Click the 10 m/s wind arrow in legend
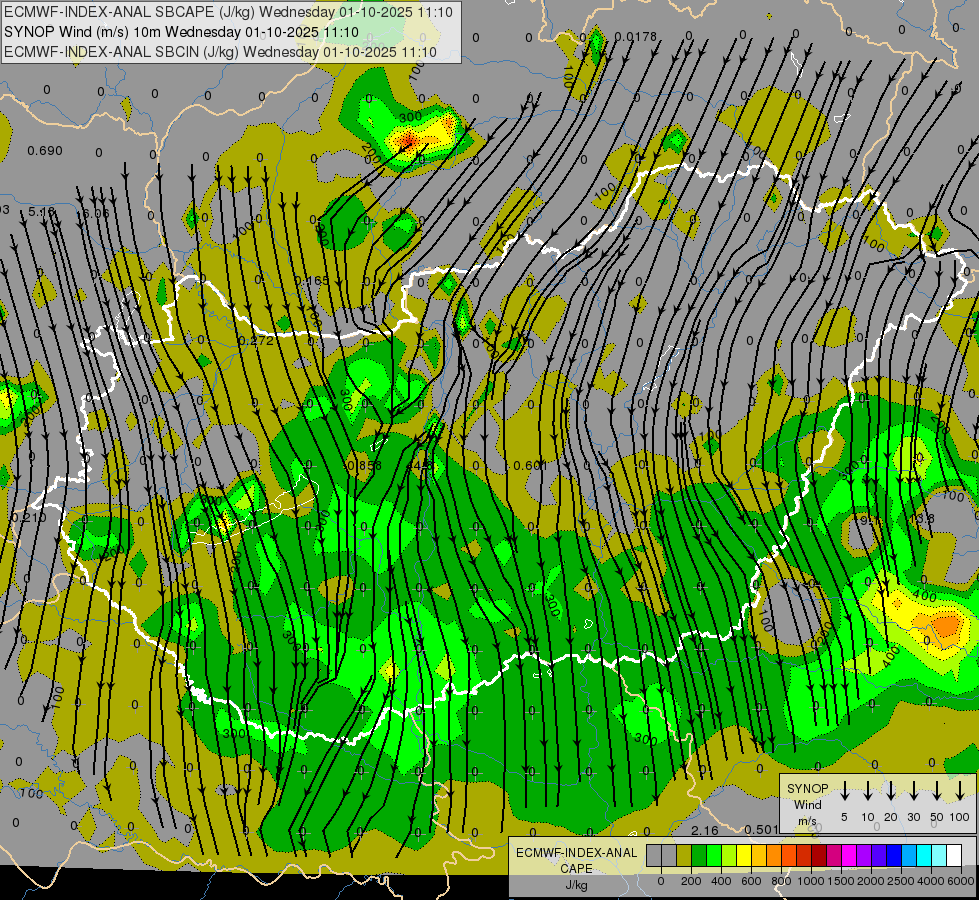 coord(867,791)
